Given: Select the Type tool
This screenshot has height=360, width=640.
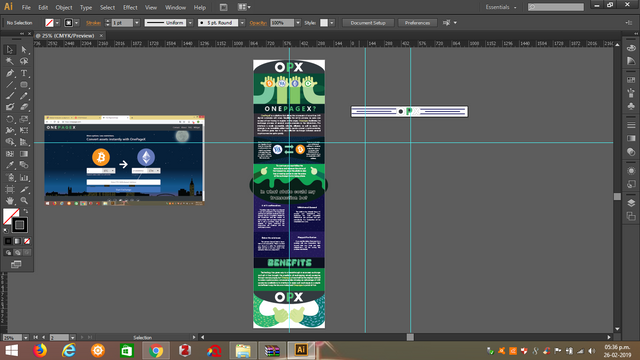Looking at the screenshot, I should pyautogui.click(x=24, y=73).
